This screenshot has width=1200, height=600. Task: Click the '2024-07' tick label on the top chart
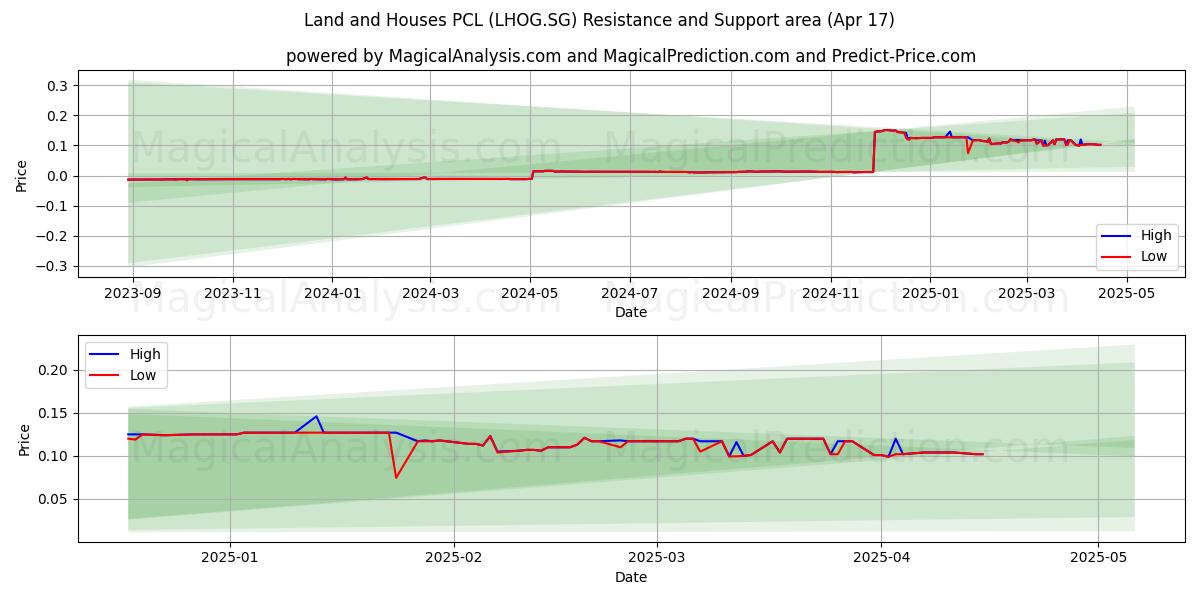click(629, 292)
